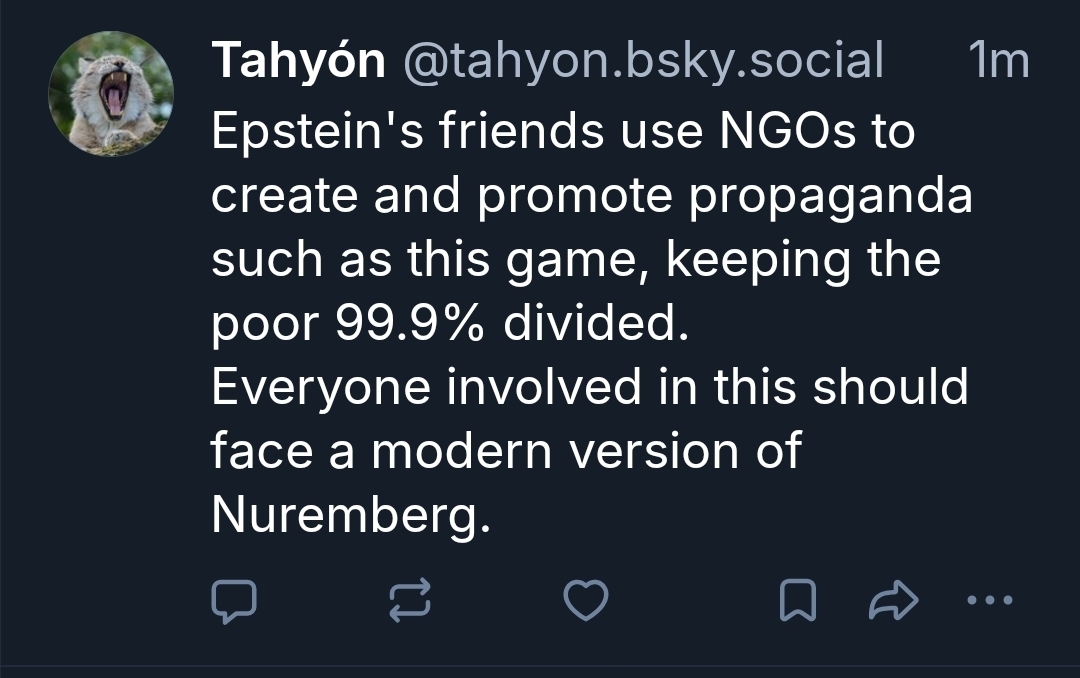The width and height of the screenshot is (1080, 678).
Task: Click the "face a modern version of" line
Action: 506,452
